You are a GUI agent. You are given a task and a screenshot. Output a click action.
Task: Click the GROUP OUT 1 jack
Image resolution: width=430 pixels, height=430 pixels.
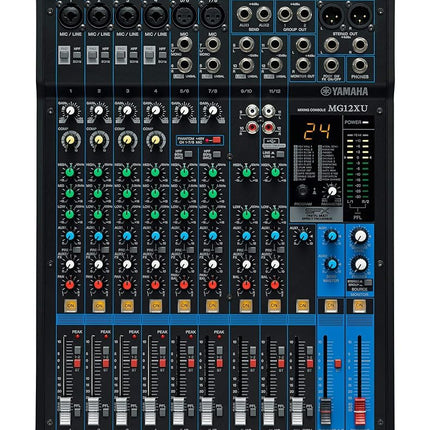point(285,14)
